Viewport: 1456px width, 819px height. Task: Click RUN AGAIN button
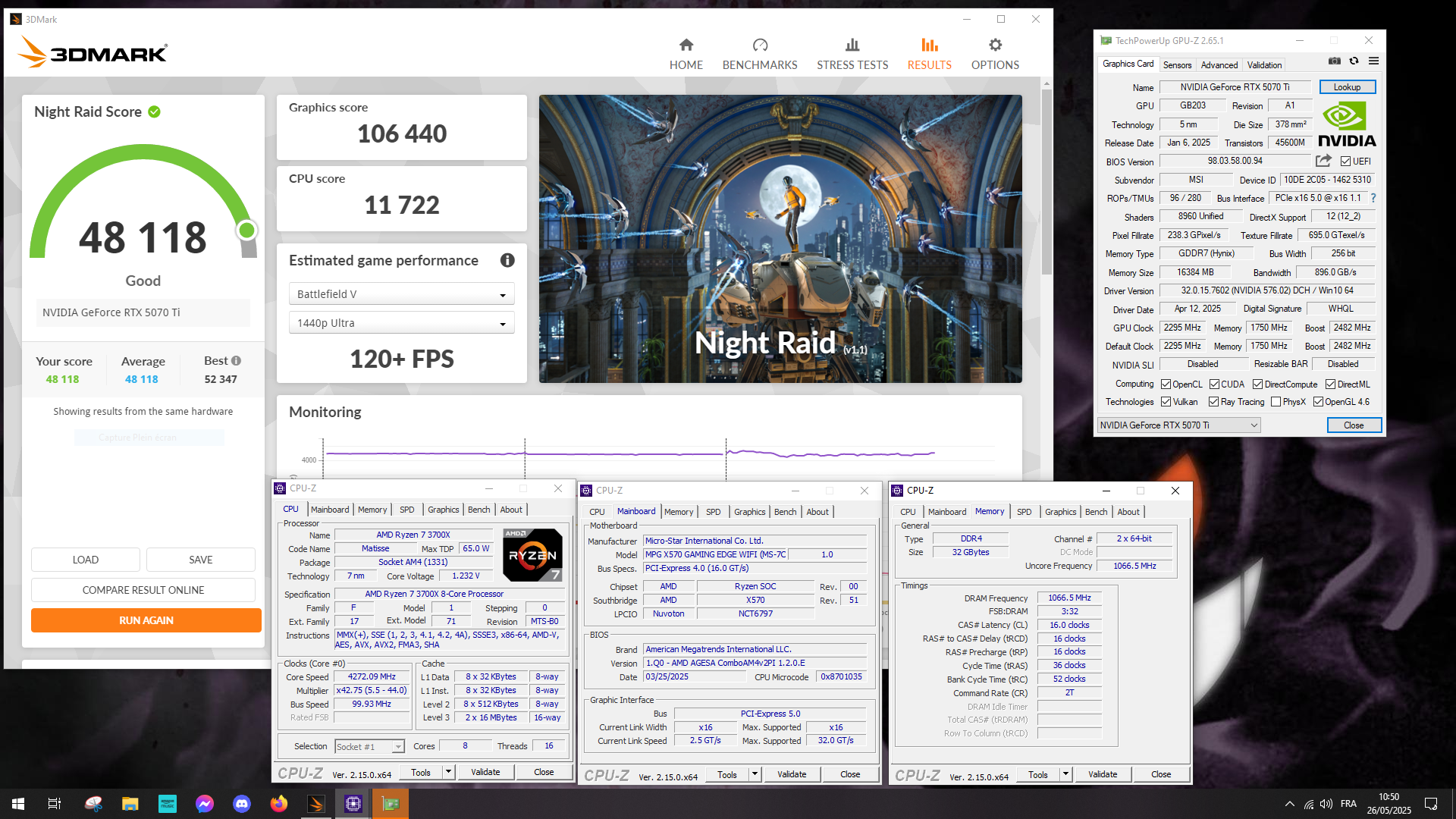[x=146, y=620]
